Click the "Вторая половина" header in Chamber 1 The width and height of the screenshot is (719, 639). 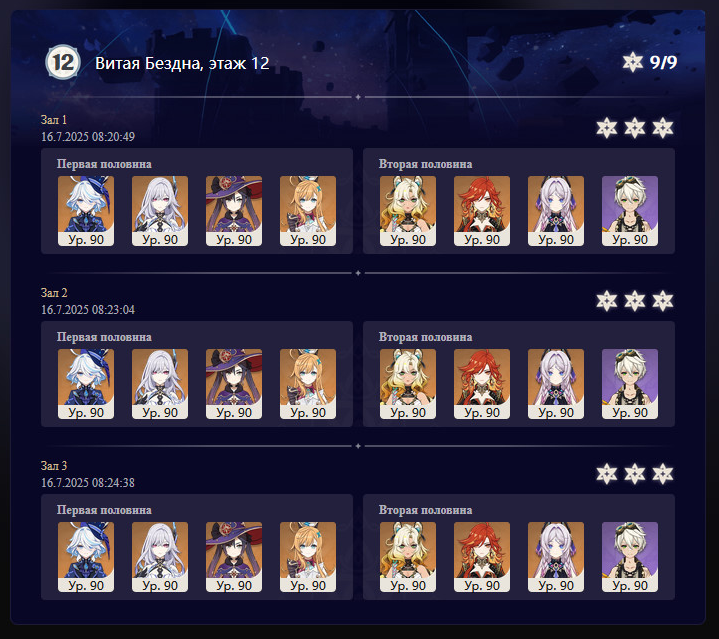(x=426, y=164)
